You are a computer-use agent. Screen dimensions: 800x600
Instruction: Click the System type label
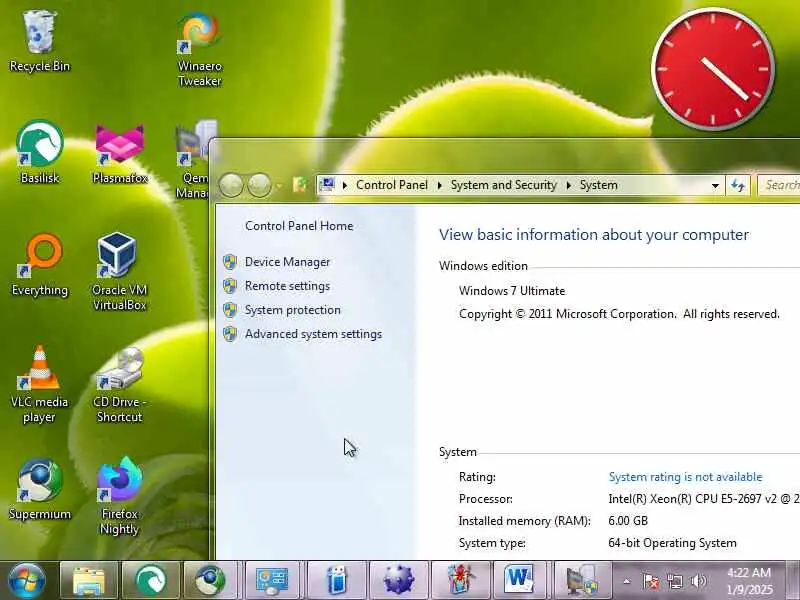(492, 543)
